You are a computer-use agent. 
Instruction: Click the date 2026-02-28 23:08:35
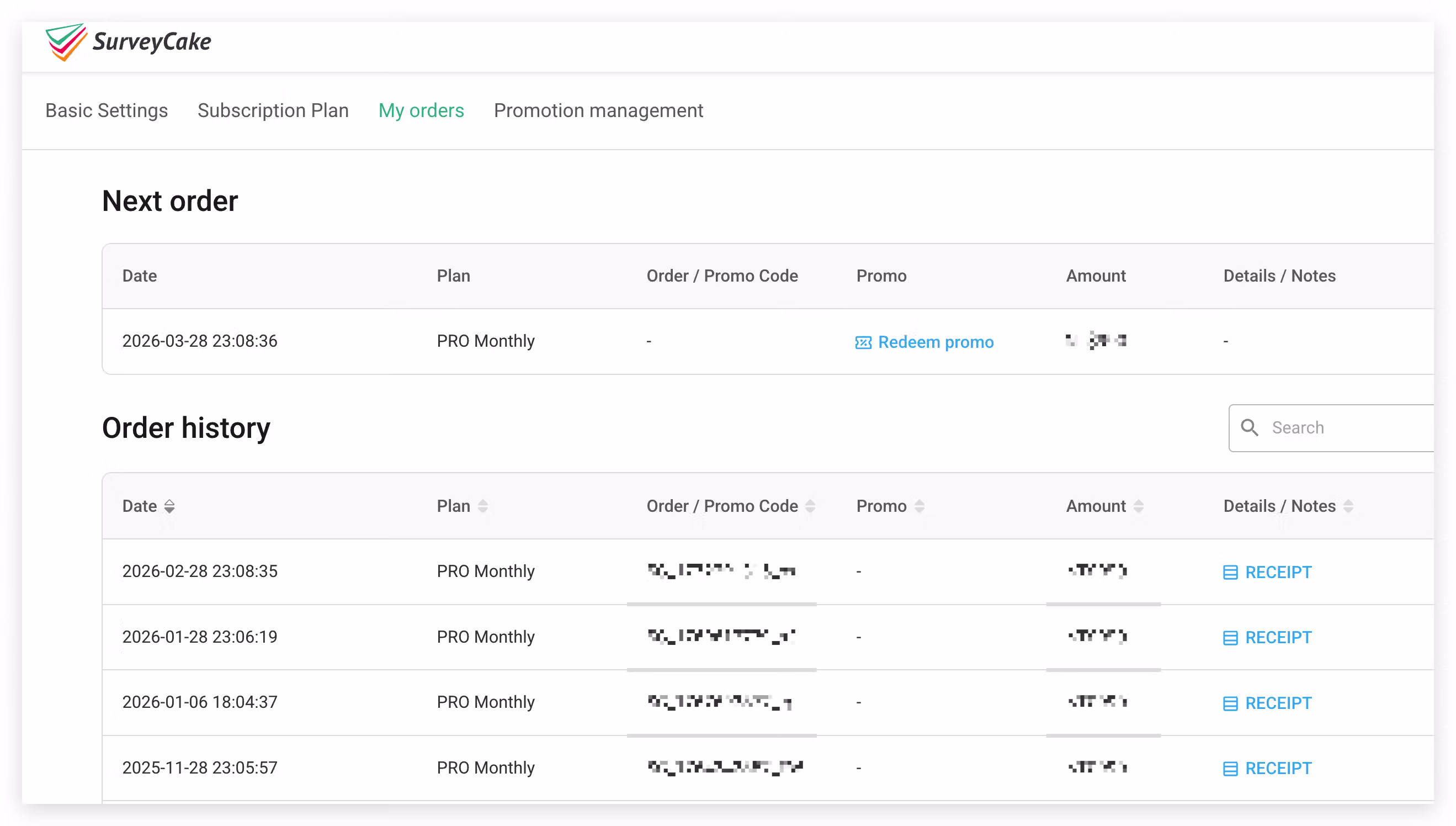[x=200, y=571]
